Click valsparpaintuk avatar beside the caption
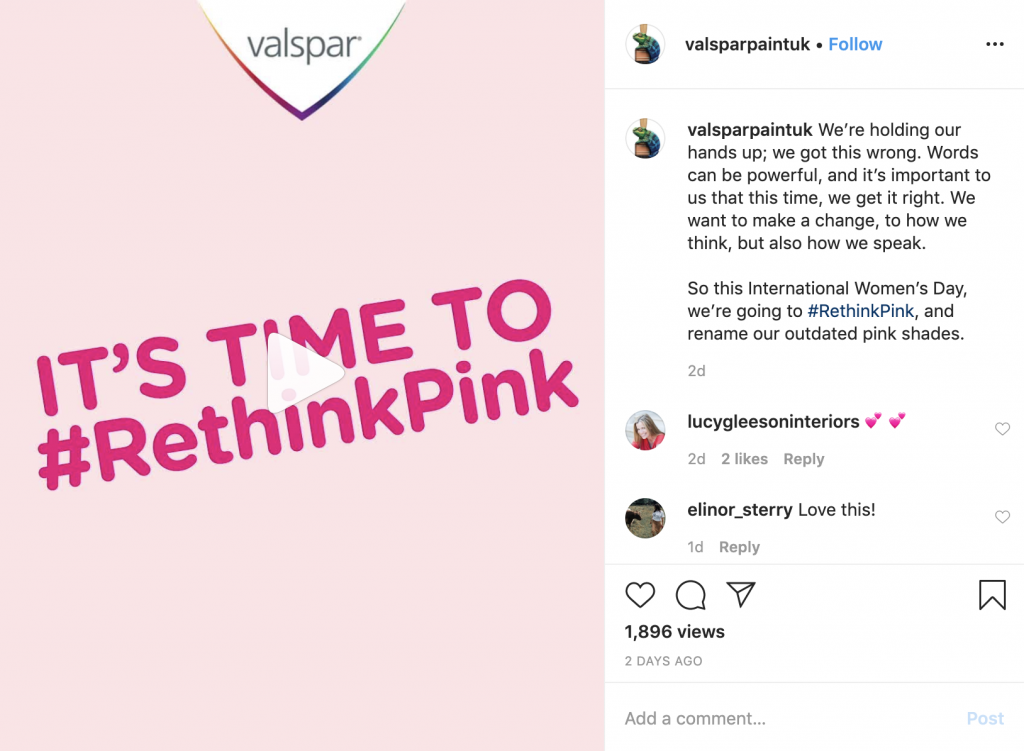The width and height of the screenshot is (1024, 751). coord(645,138)
